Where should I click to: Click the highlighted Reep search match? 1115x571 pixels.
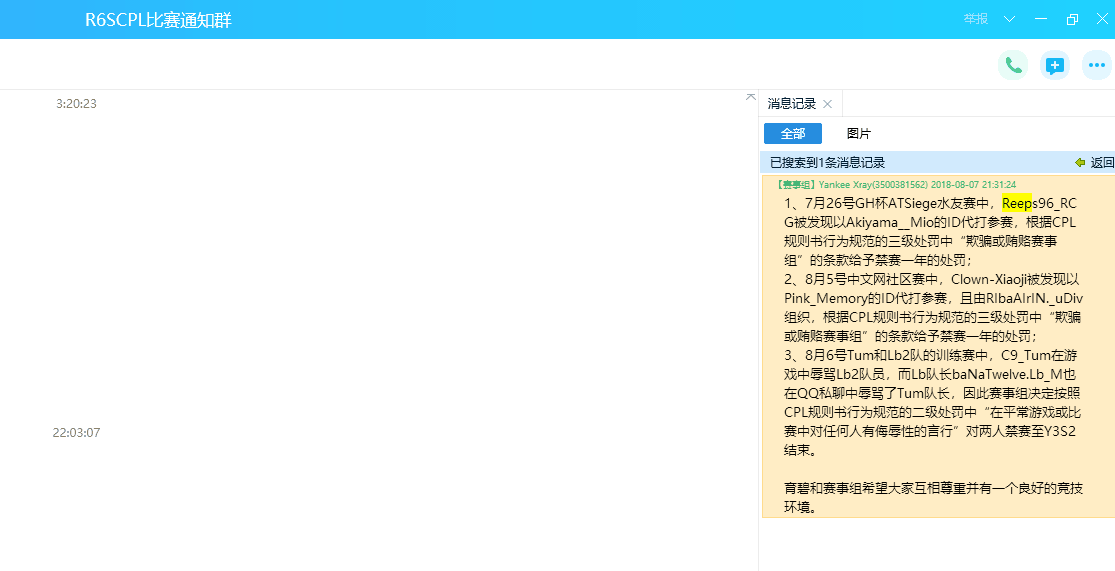coord(1017,203)
